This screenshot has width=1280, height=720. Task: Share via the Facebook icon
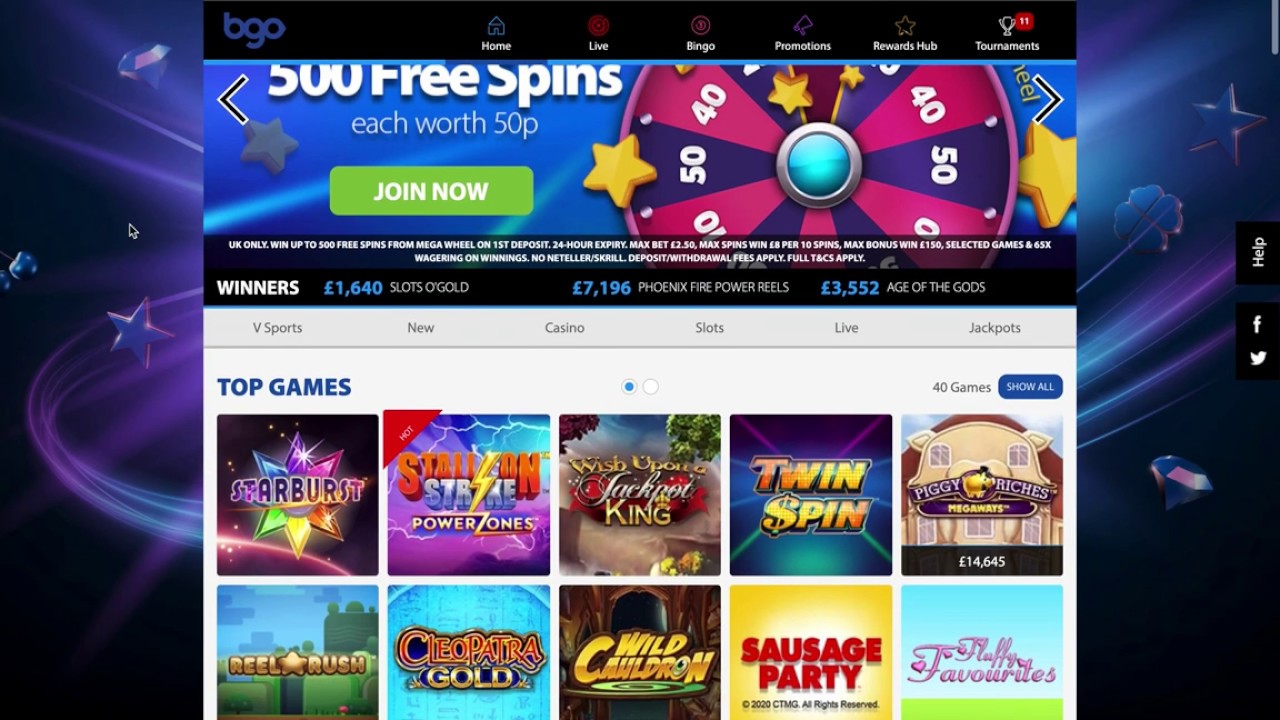point(1258,324)
